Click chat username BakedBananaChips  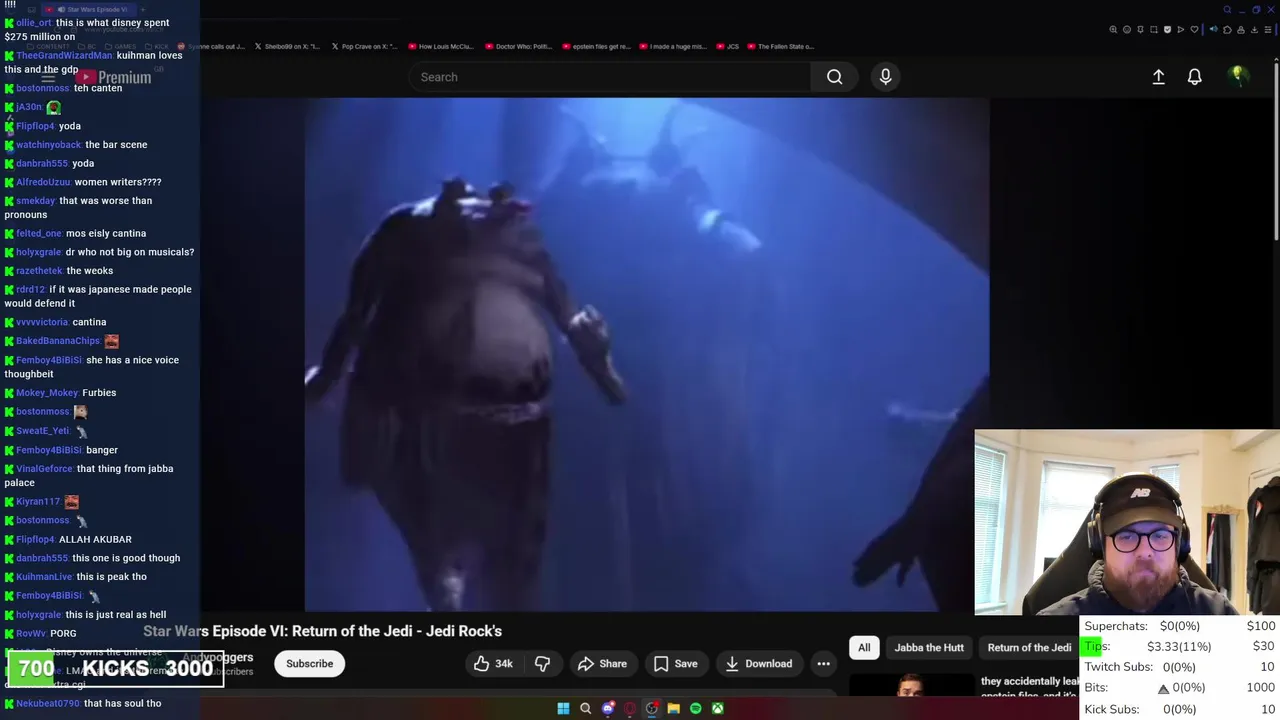click(58, 341)
